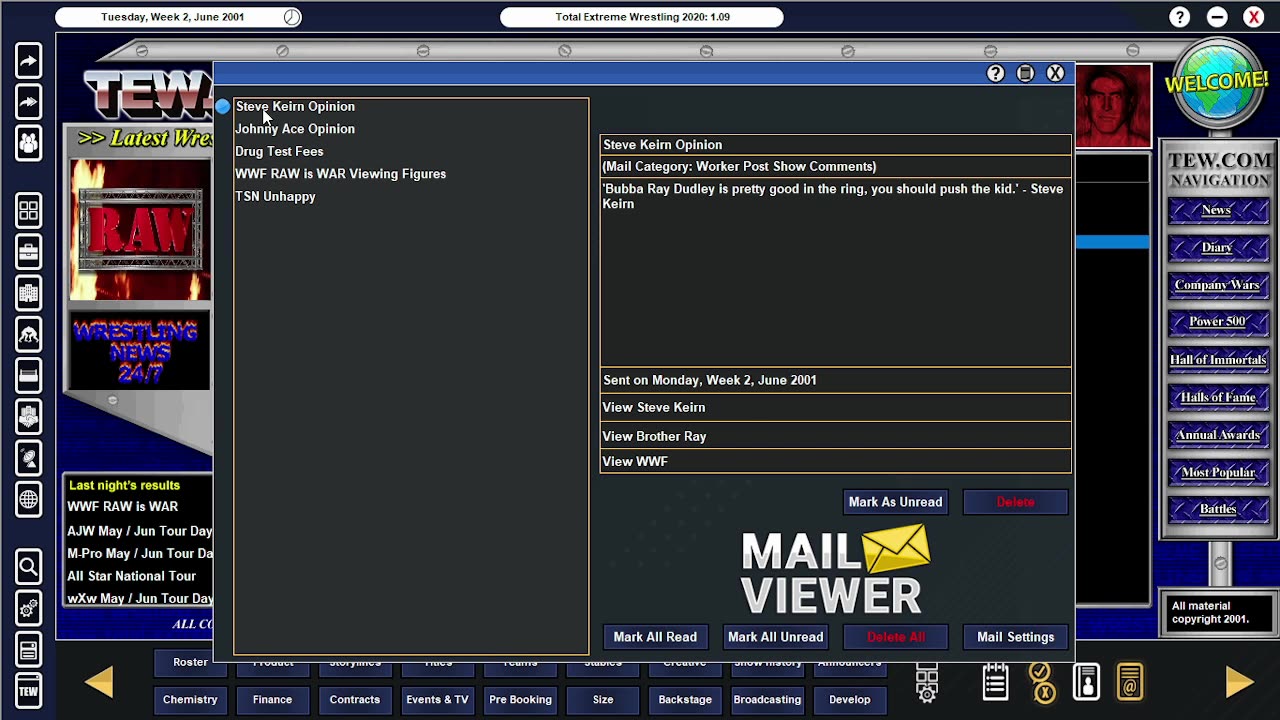The width and height of the screenshot is (1280, 720).
Task: Open the address book contact icon
Action: coord(1086,682)
